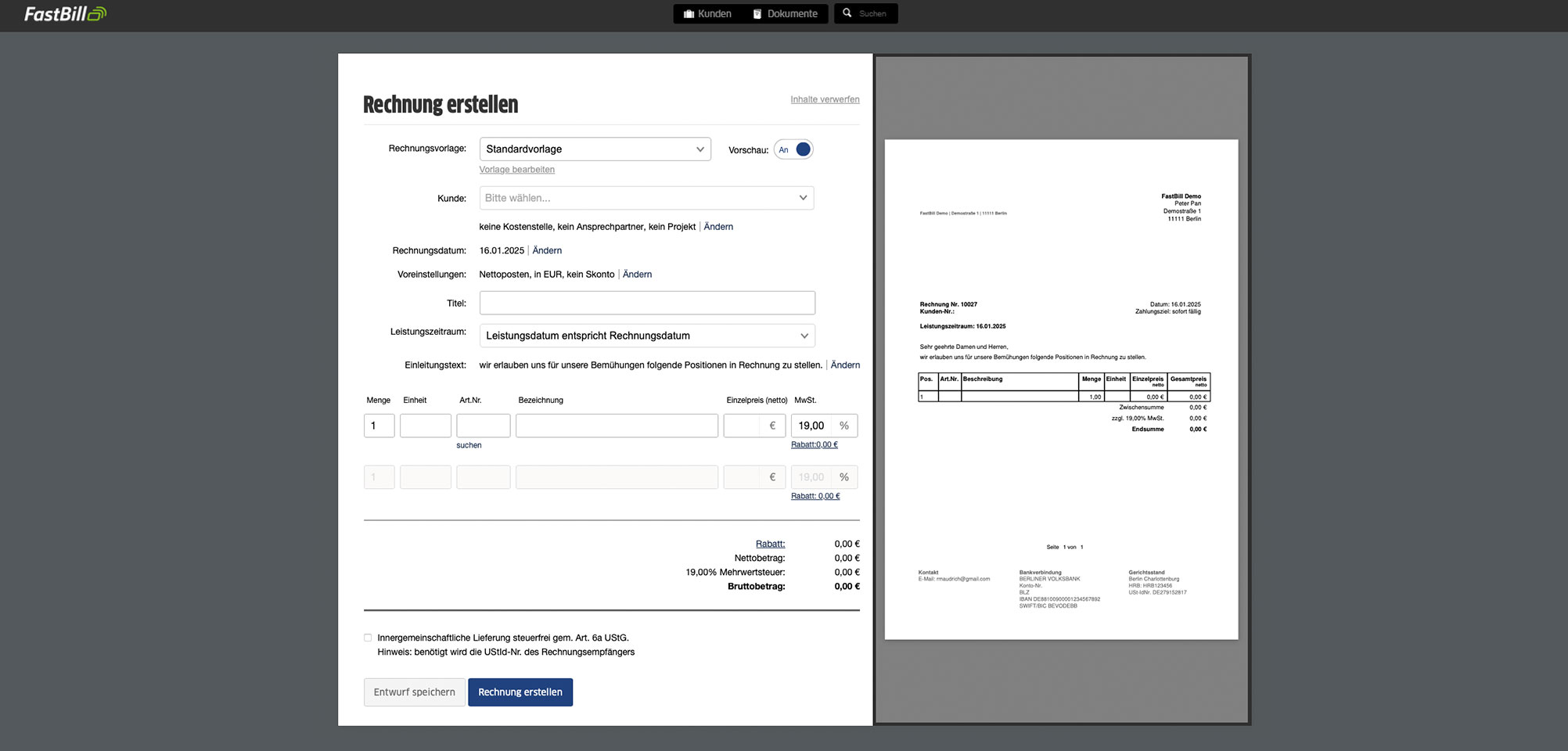This screenshot has height=751, width=1568.
Task: Click into the Titel input field
Action: click(x=647, y=303)
